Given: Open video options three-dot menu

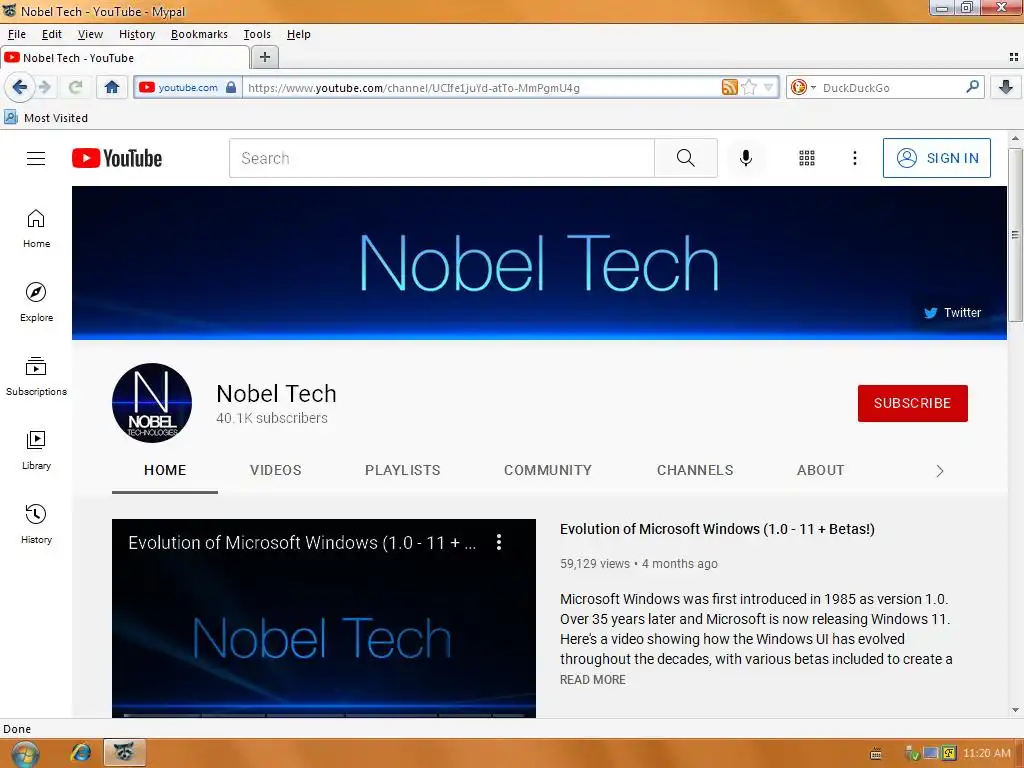Looking at the screenshot, I should 499,542.
